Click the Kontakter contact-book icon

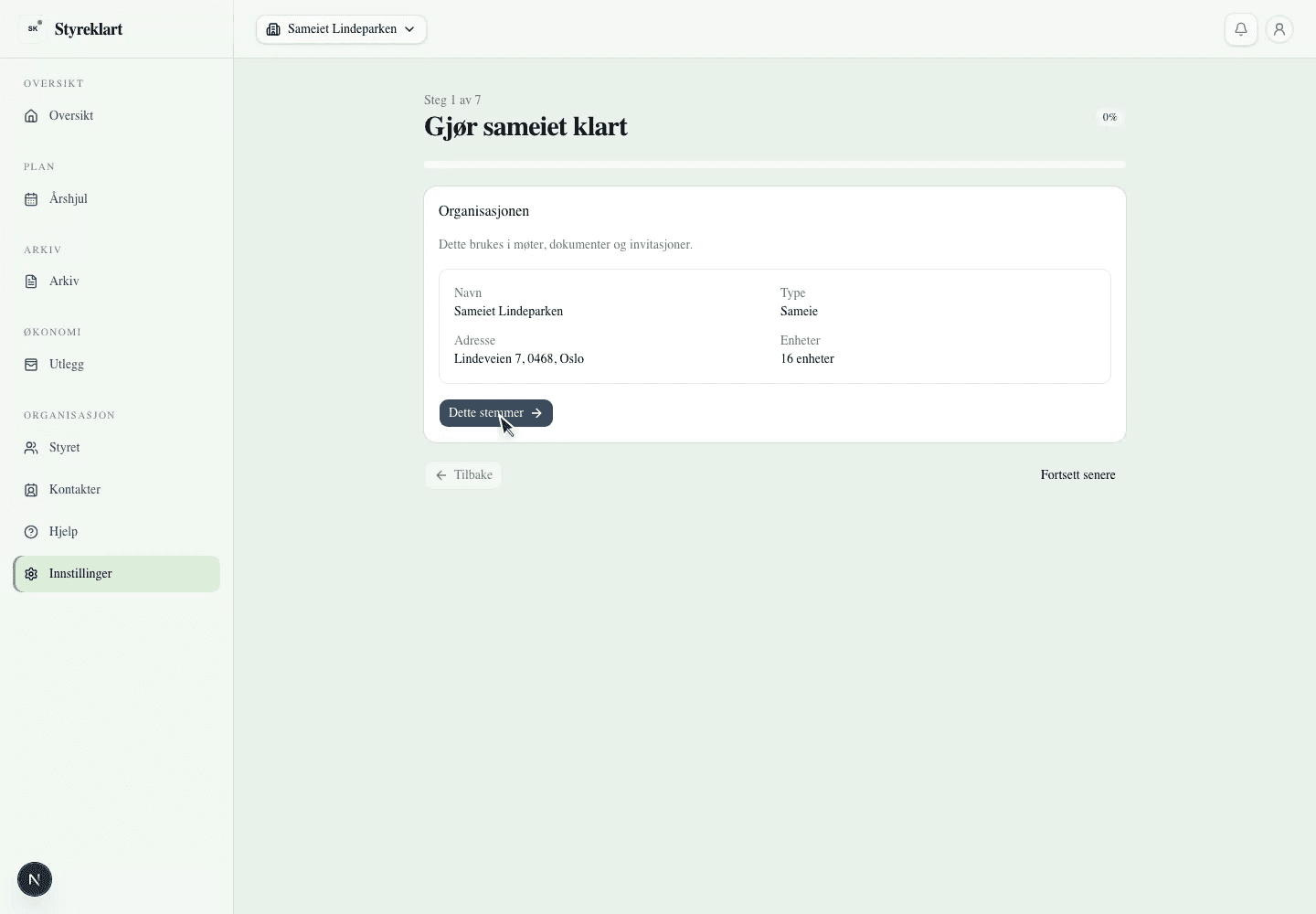31,490
